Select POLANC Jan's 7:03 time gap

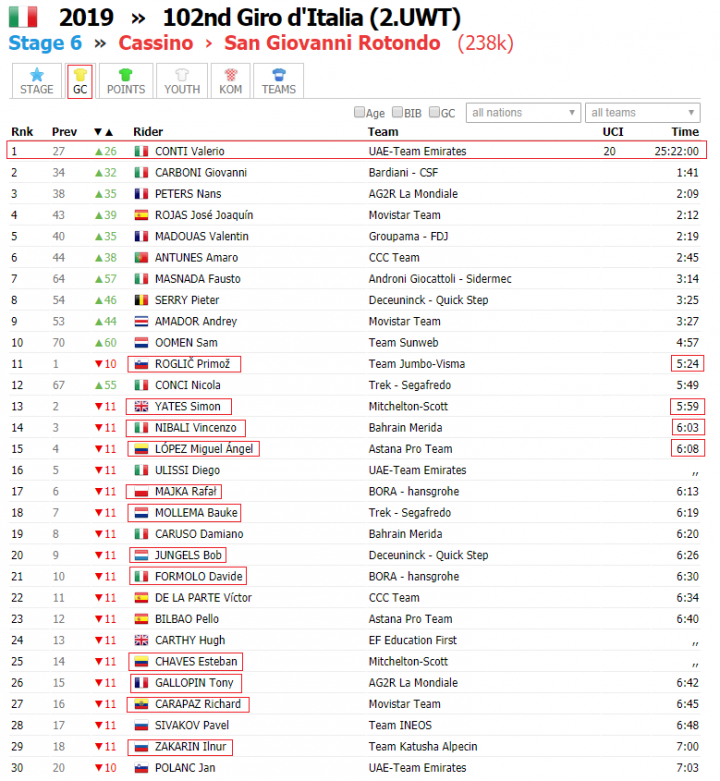[687, 768]
